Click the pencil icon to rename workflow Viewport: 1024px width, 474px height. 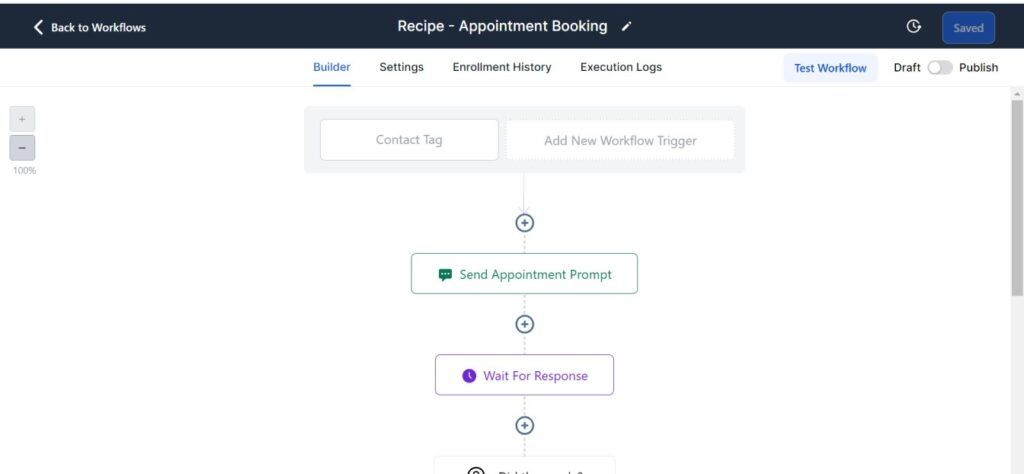pos(627,27)
